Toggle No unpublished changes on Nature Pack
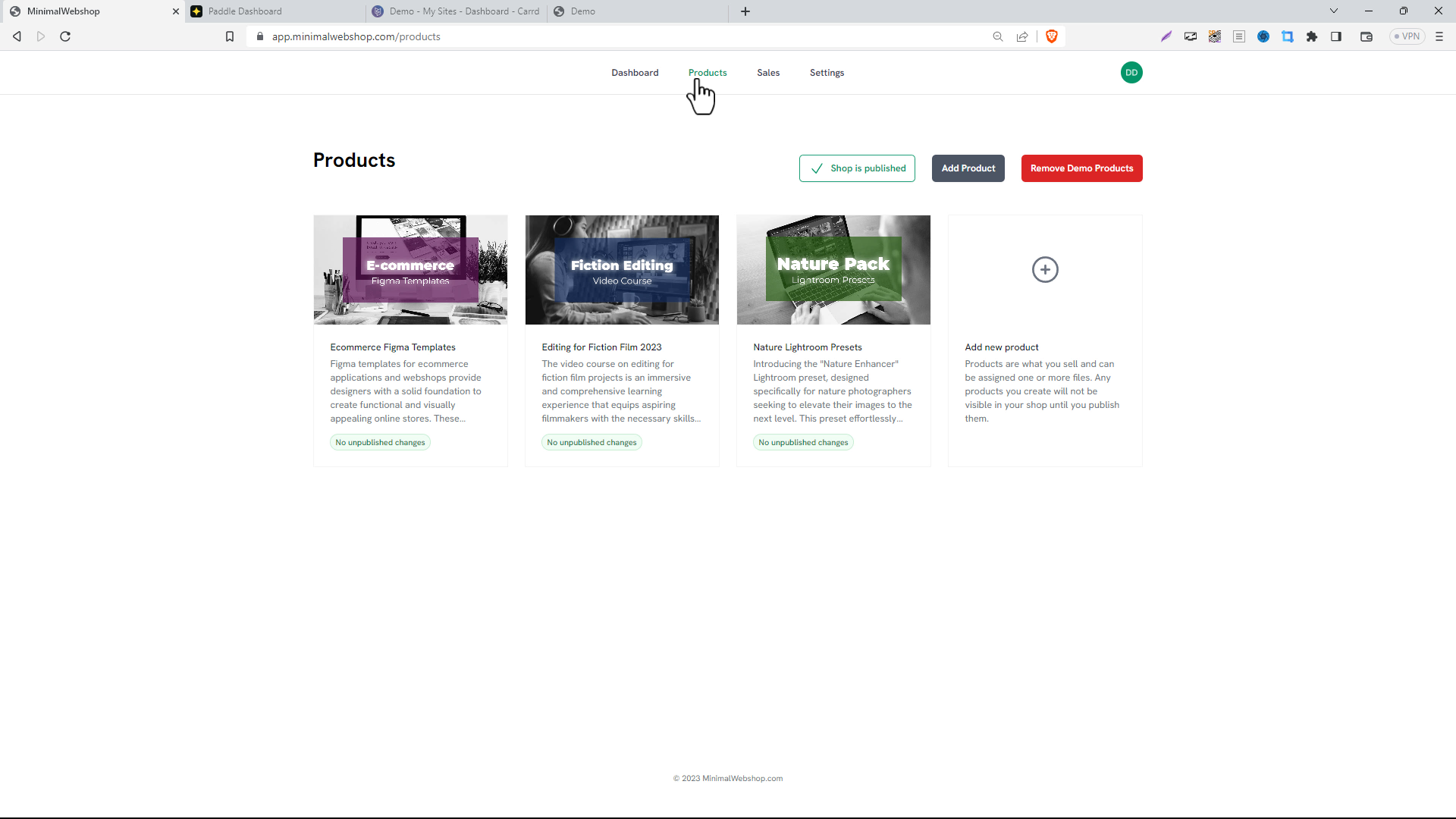1456x819 pixels. [804, 442]
